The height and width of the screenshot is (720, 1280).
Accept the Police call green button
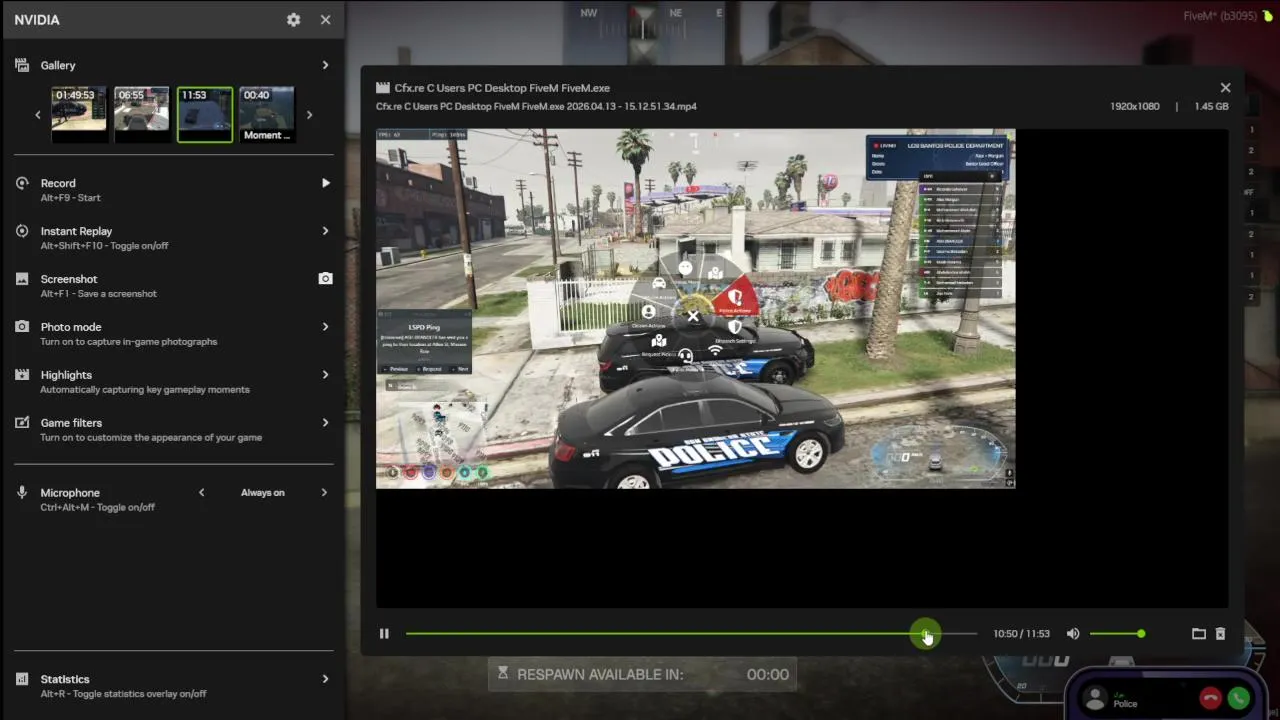(1239, 698)
